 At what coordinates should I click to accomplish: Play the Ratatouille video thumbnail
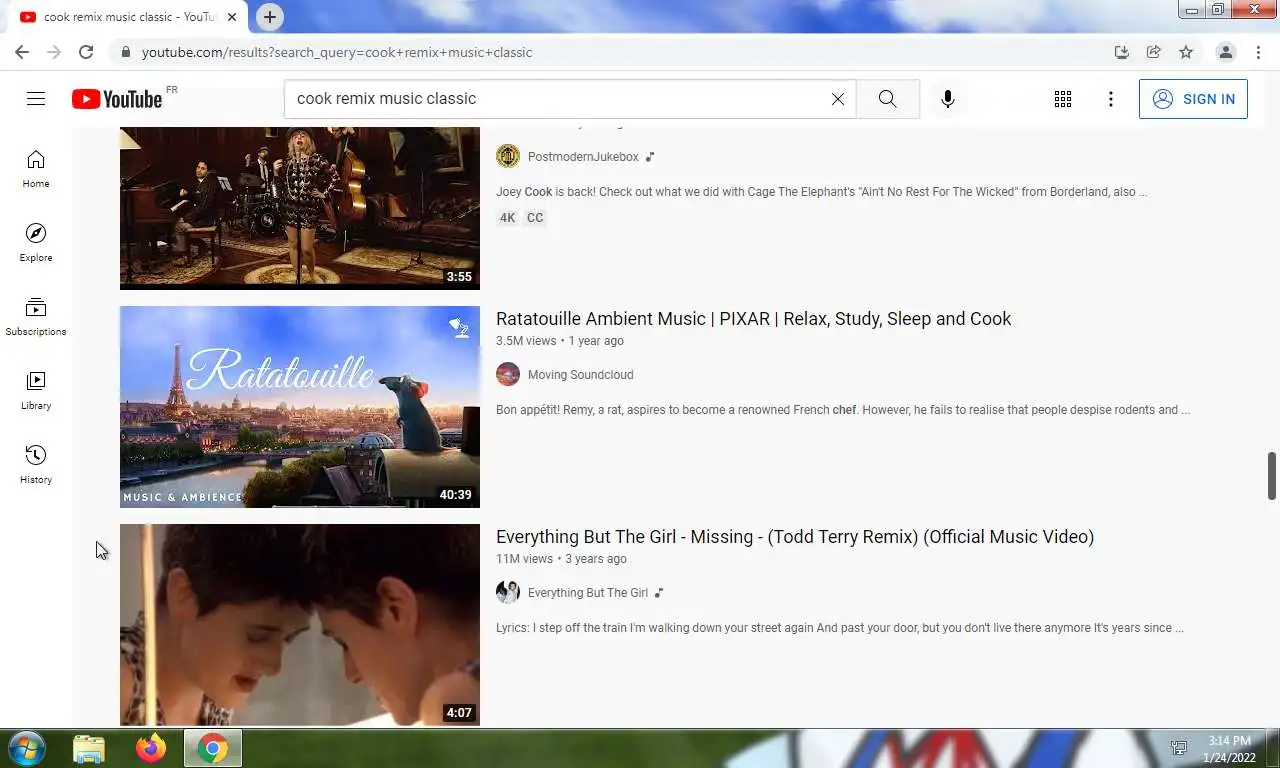tap(300, 407)
